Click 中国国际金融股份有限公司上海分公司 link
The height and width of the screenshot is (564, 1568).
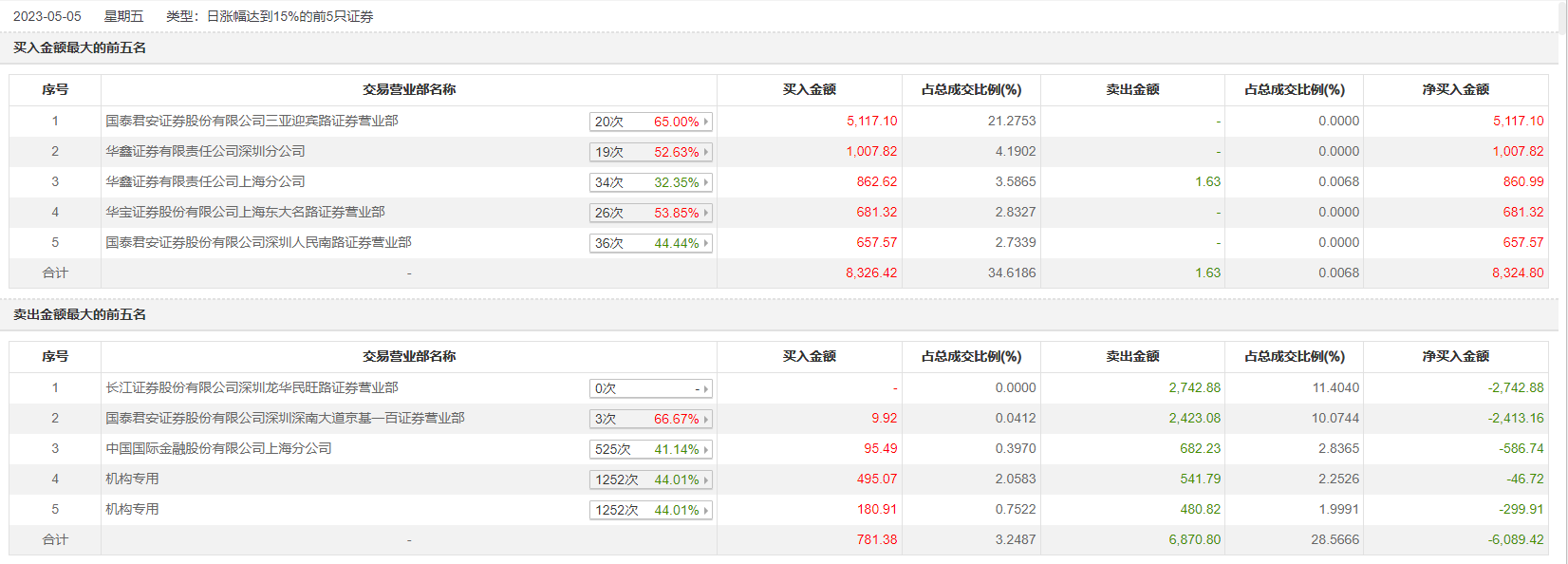point(218,448)
